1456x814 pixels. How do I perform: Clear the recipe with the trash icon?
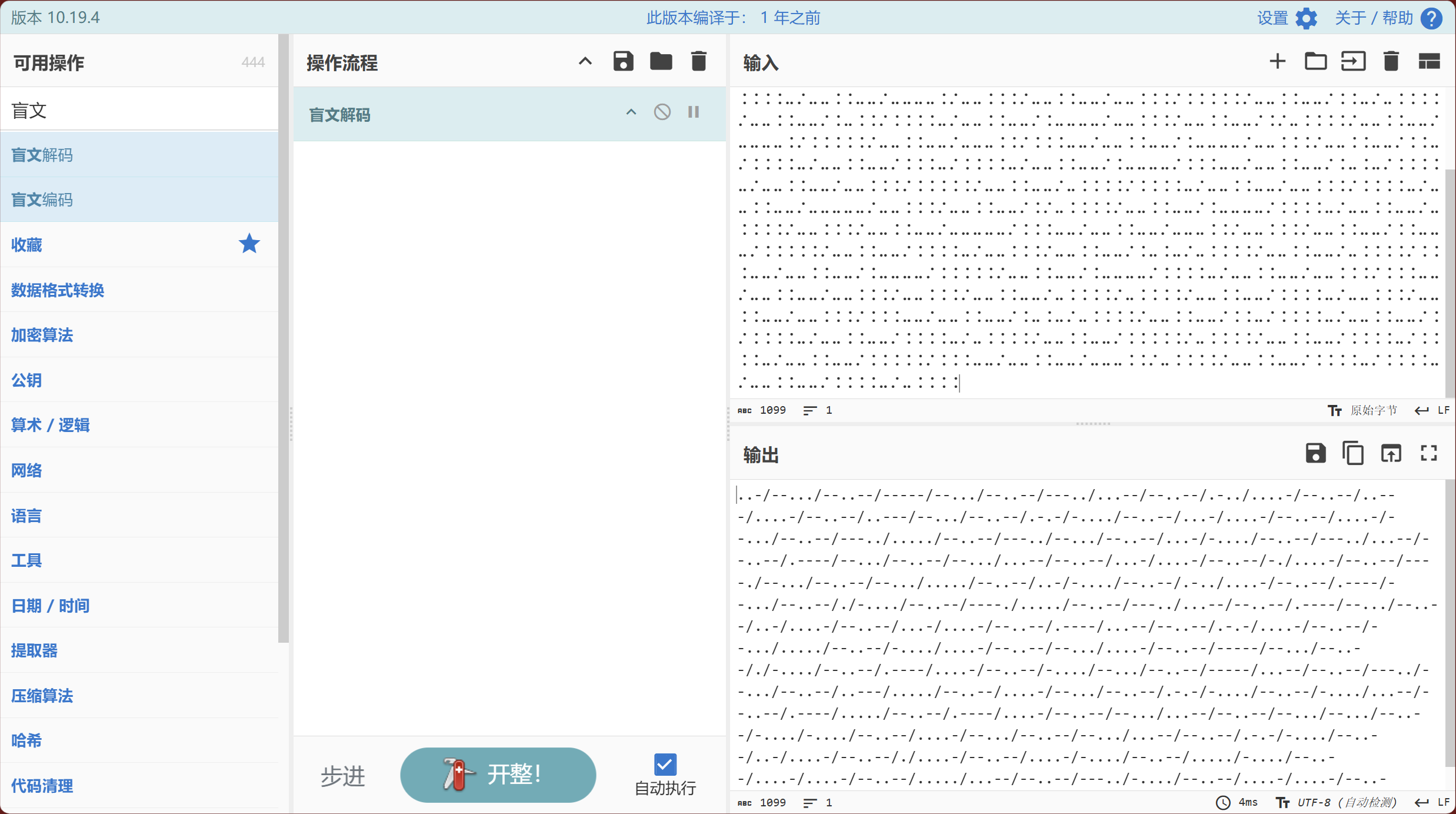[x=698, y=61]
